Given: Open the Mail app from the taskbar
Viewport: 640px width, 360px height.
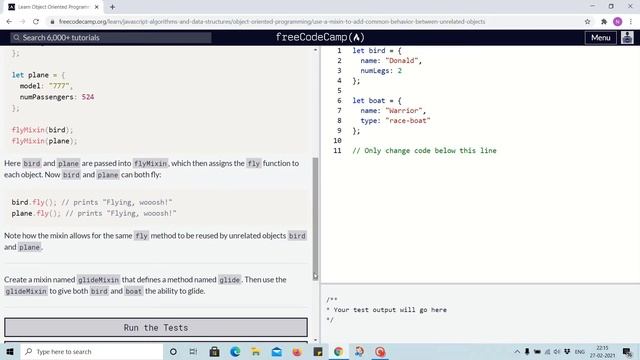Looking at the screenshot, I should coord(276,351).
